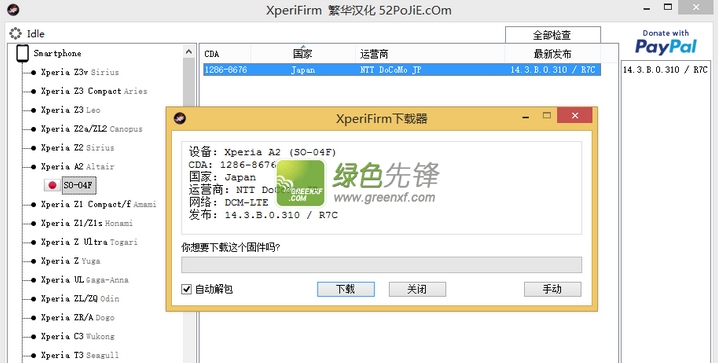Select the SO-04F model button
Viewport: 718px width, 363px height.
point(79,185)
